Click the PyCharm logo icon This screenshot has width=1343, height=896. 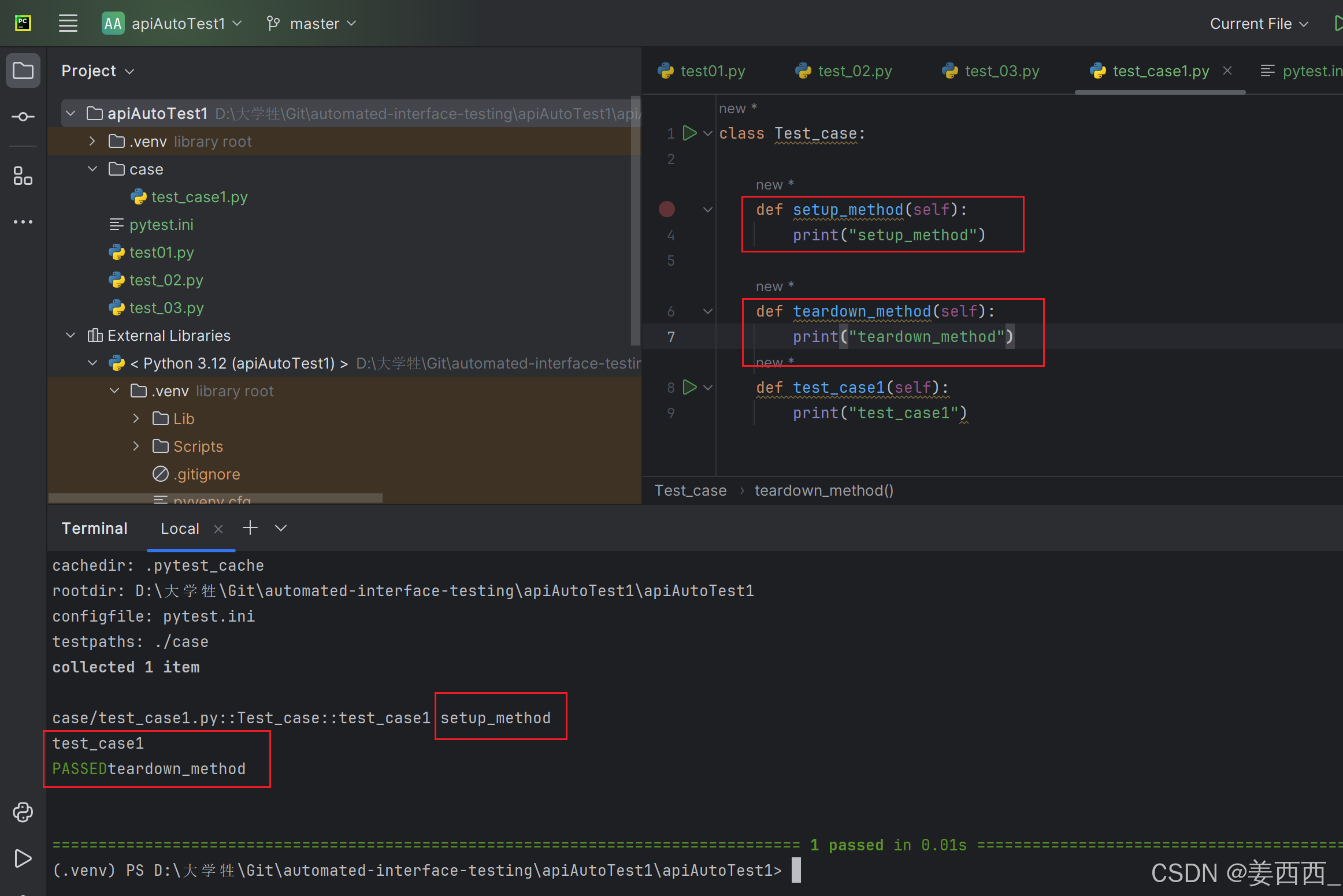click(23, 24)
